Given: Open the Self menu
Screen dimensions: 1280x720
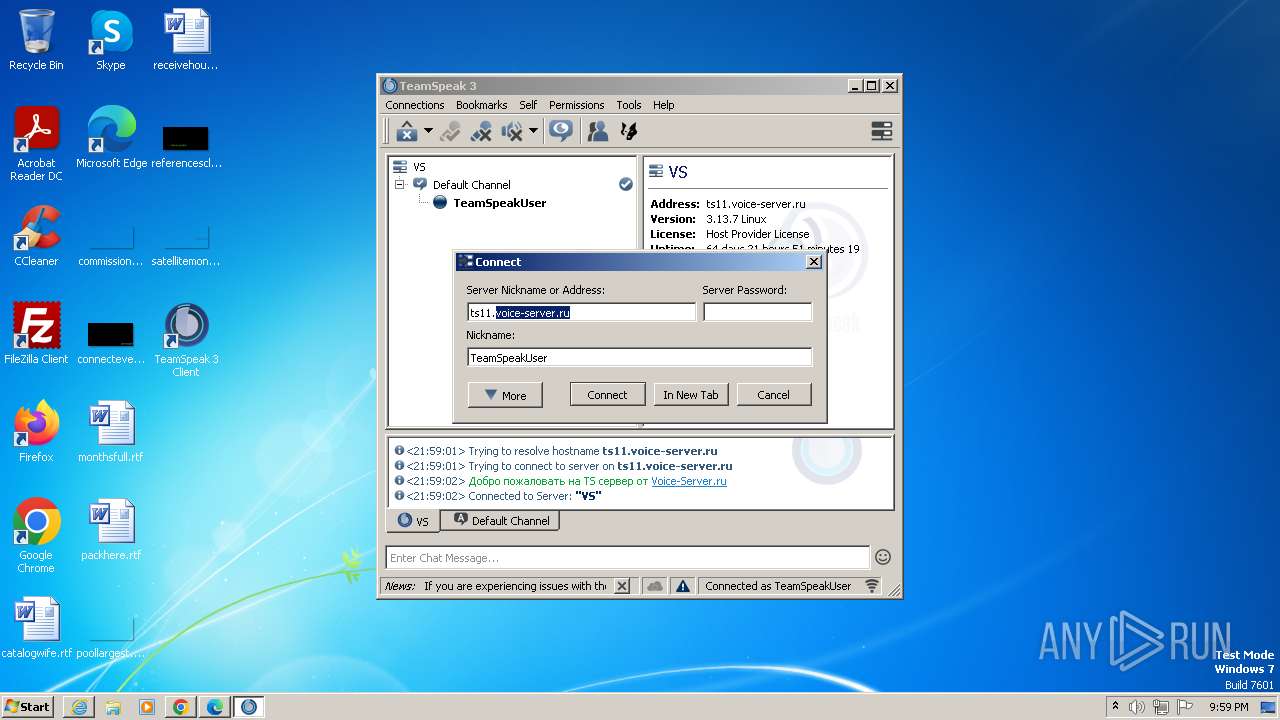Looking at the screenshot, I should pos(528,105).
